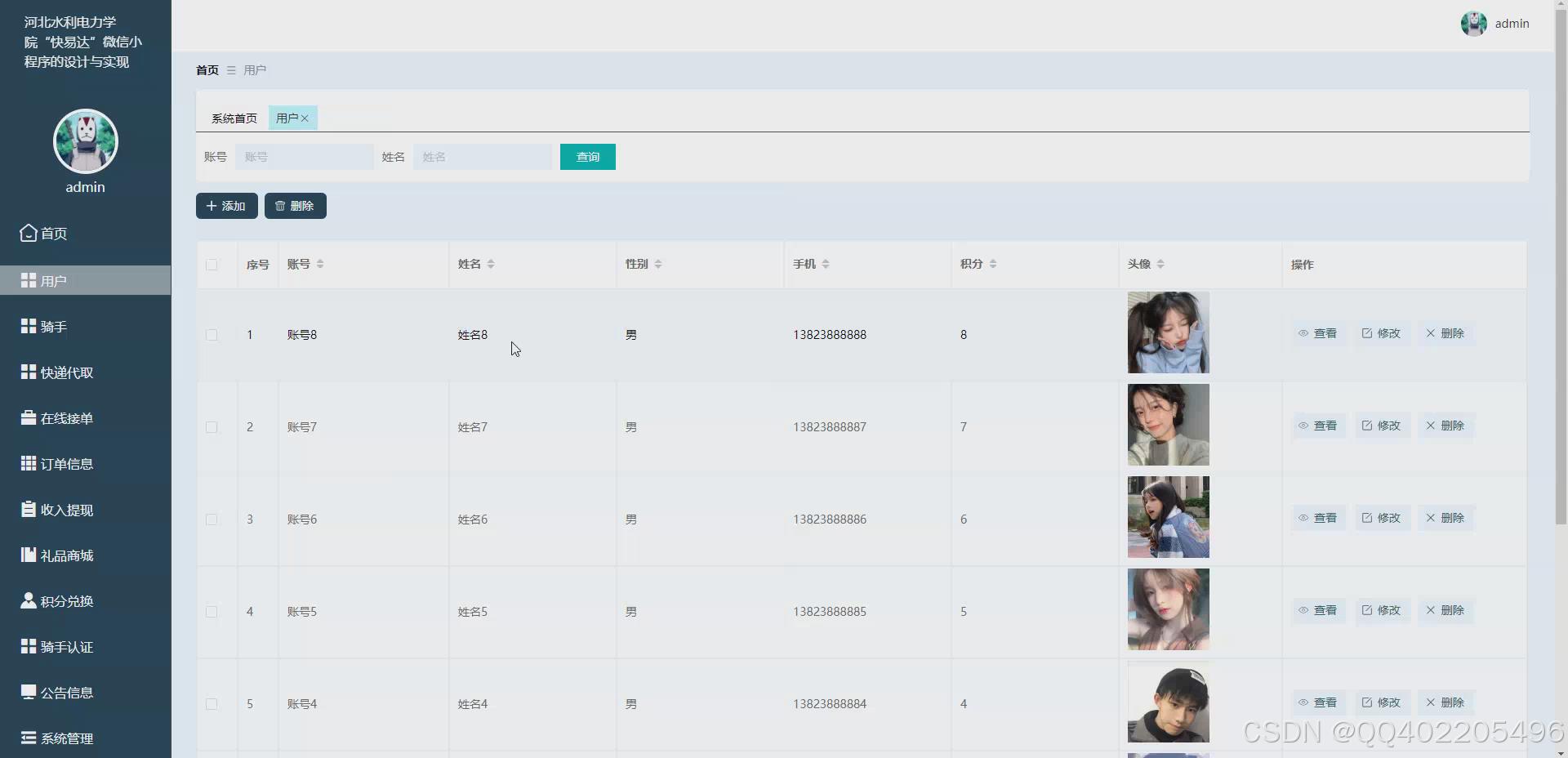Image resolution: width=1568 pixels, height=758 pixels.
Task: Click the 系统管理 list icon
Action: point(28,738)
